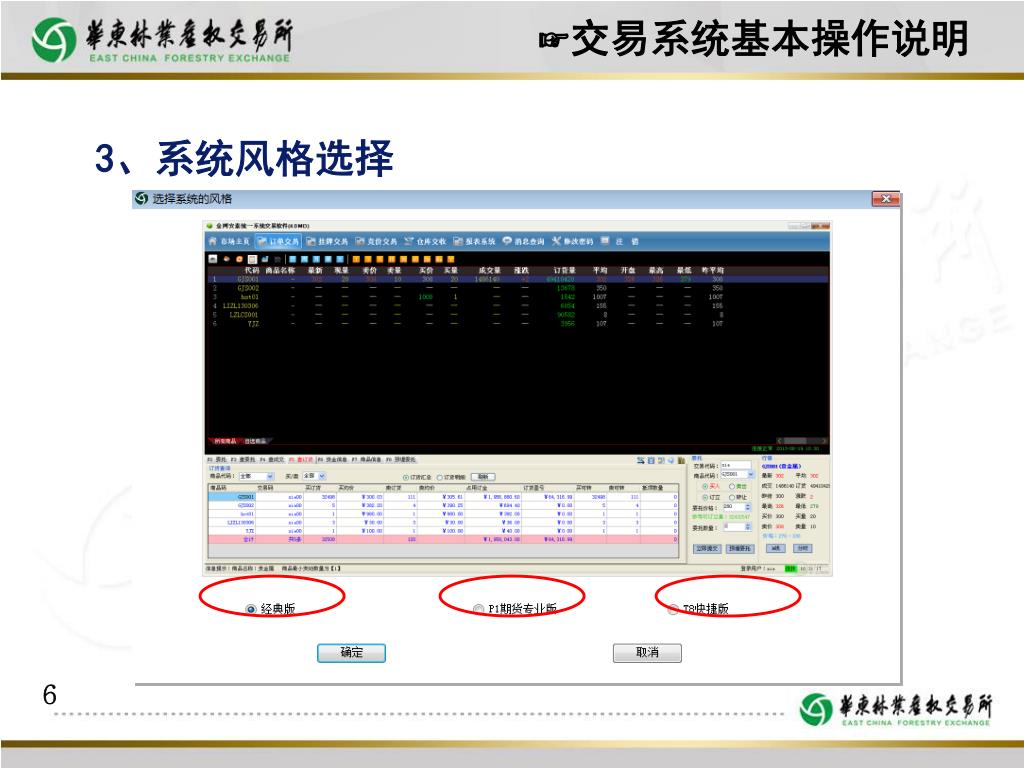Select the 经典版 style radio button
The height and width of the screenshot is (768, 1024).
(250, 609)
